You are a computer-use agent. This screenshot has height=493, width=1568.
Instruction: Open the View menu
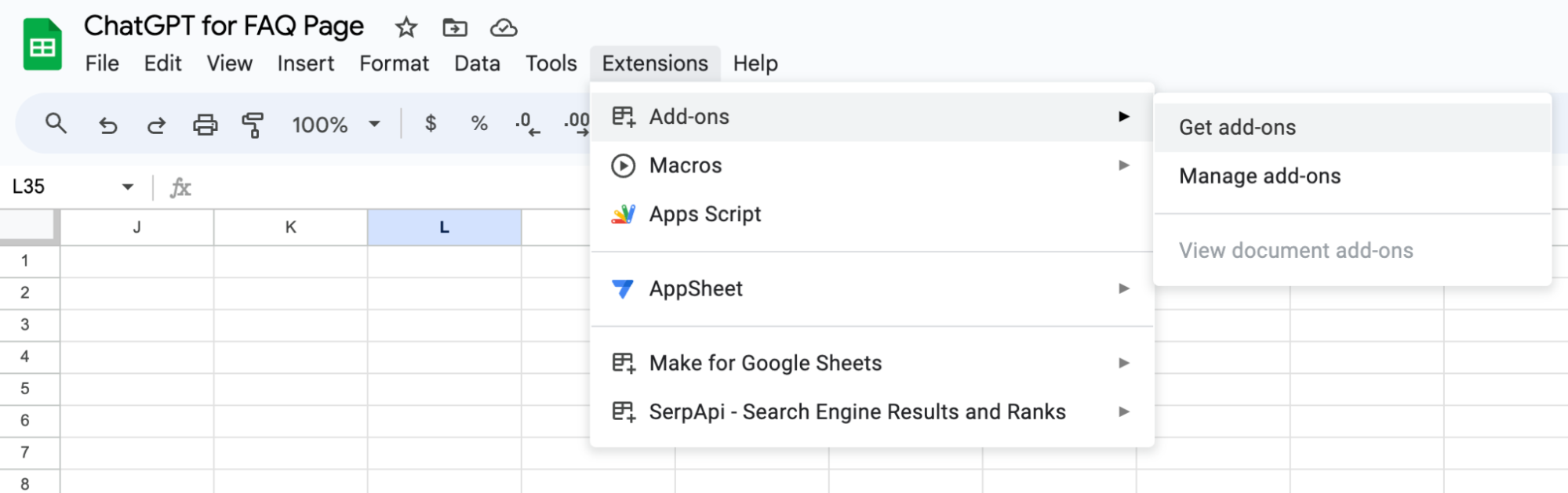tap(229, 63)
